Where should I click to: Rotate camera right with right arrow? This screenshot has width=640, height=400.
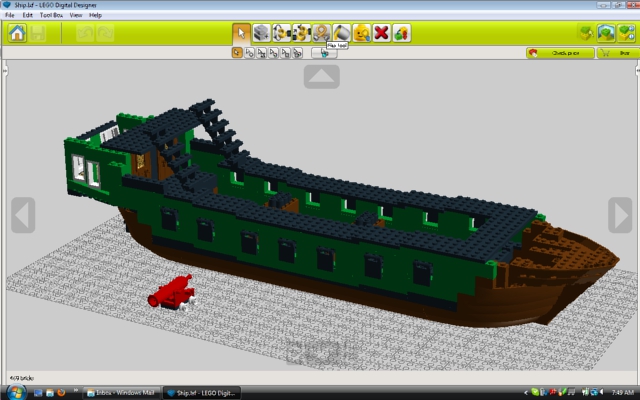coord(620,215)
